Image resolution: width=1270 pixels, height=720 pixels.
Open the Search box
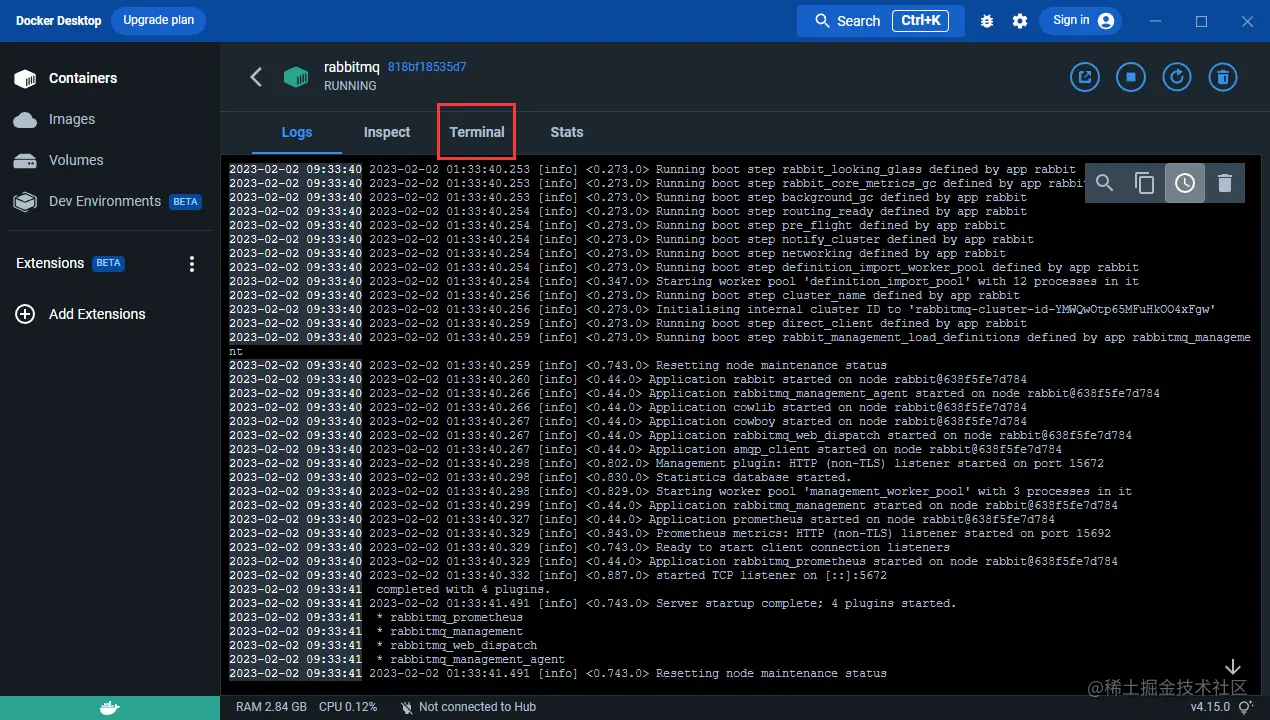pyautogui.click(x=880, y=21)
